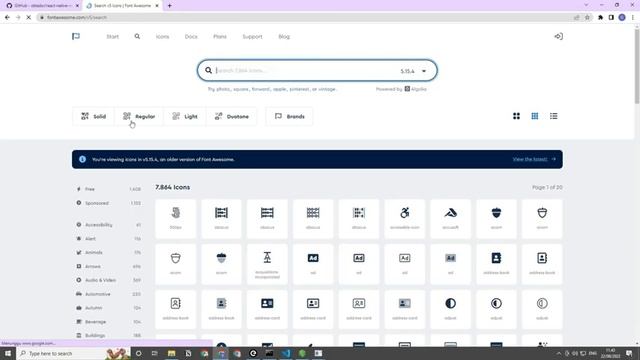Image resolution: width=640 pixels, height=360 pixels.
Task: Select the solid ad icon card
Action: click(x=313, y=264)
